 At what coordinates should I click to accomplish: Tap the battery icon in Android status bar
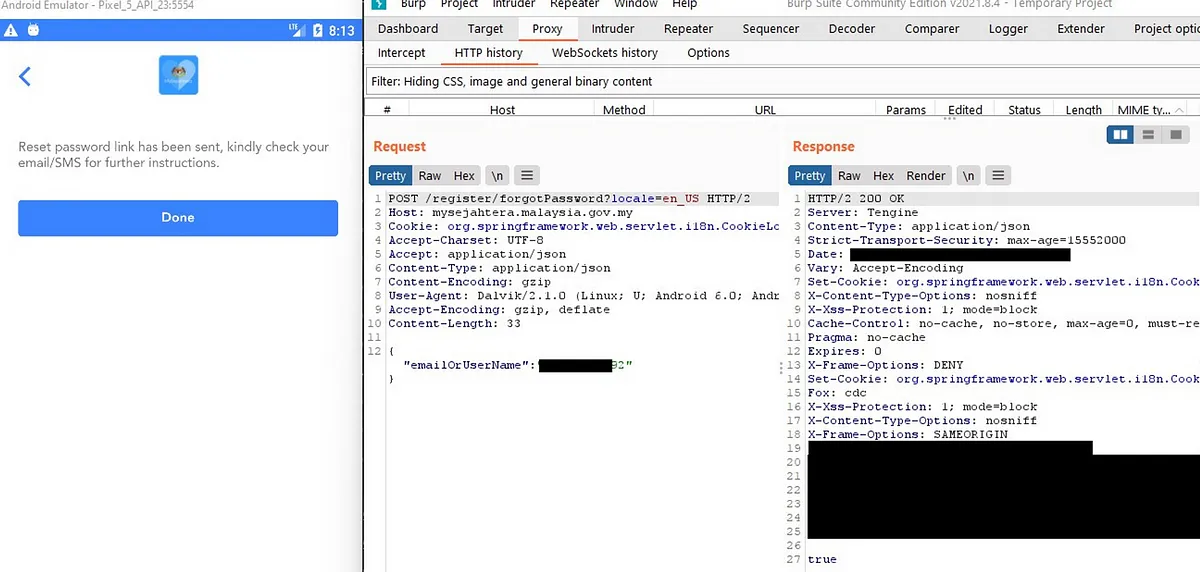(x=318, y=30)
